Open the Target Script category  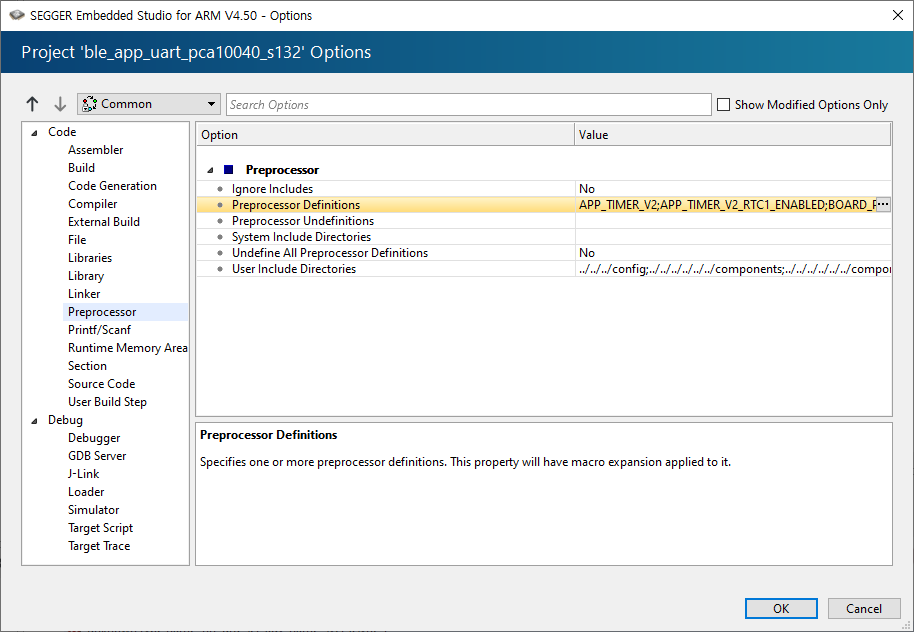tap(100, 528)
